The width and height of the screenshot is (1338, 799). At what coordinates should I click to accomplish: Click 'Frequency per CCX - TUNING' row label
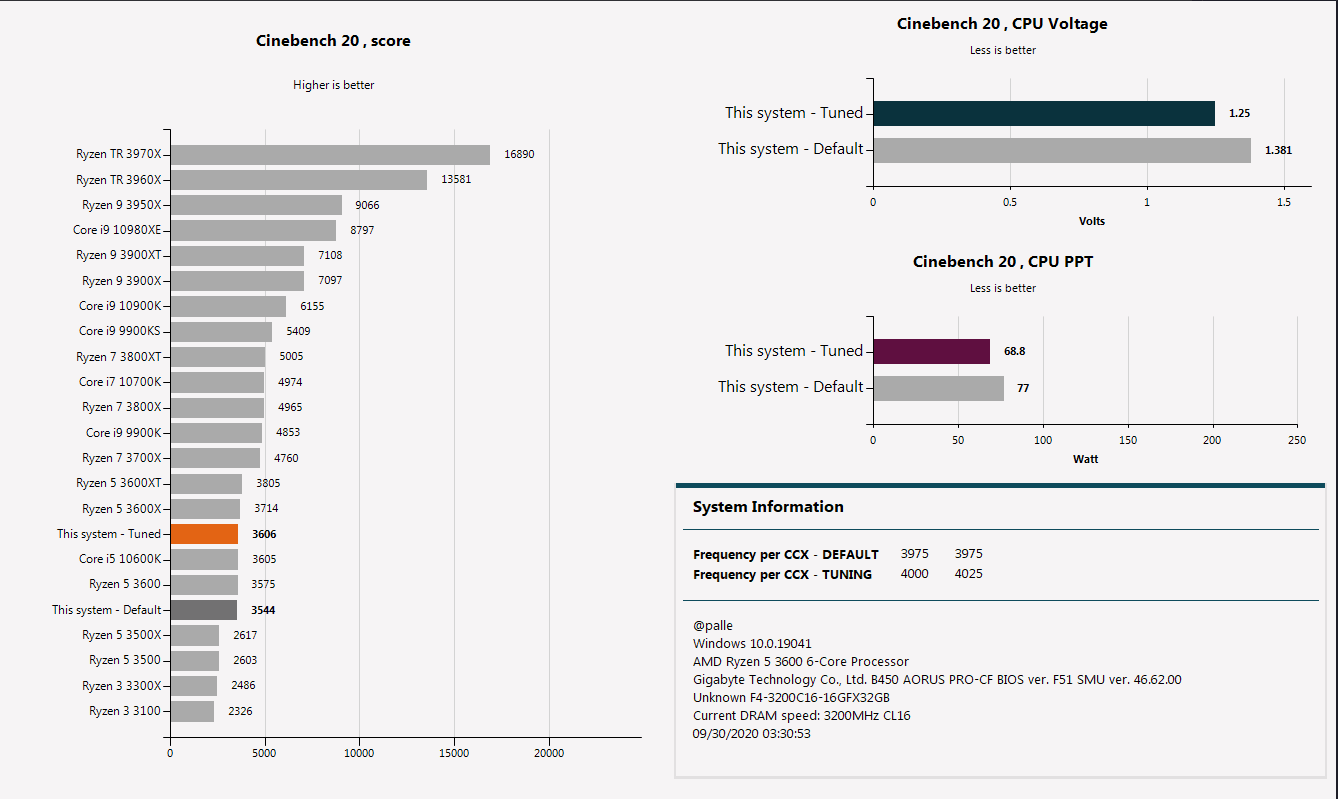point(782,575)
